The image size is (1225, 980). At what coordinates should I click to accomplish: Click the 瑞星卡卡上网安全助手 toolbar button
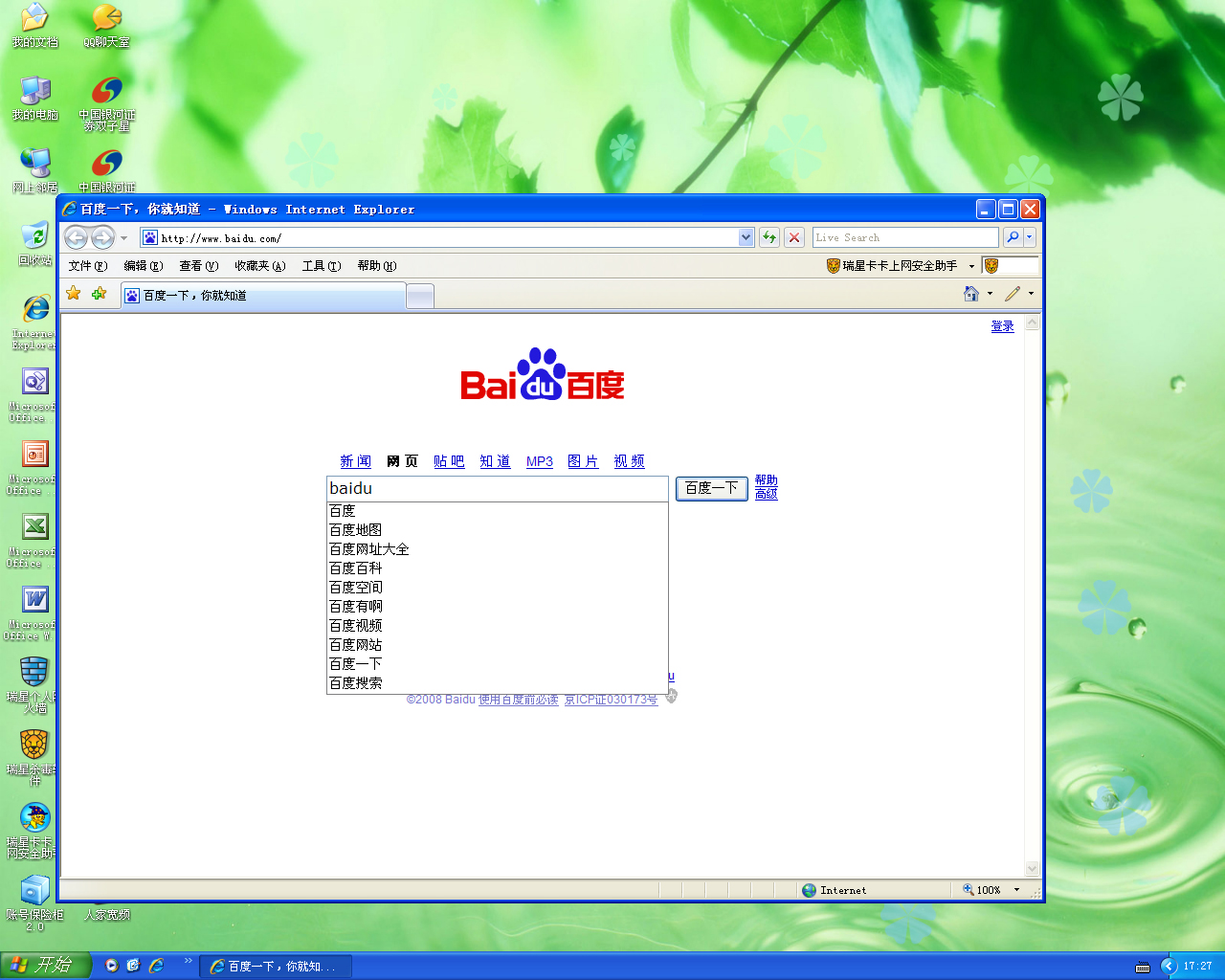pos(891,266)
